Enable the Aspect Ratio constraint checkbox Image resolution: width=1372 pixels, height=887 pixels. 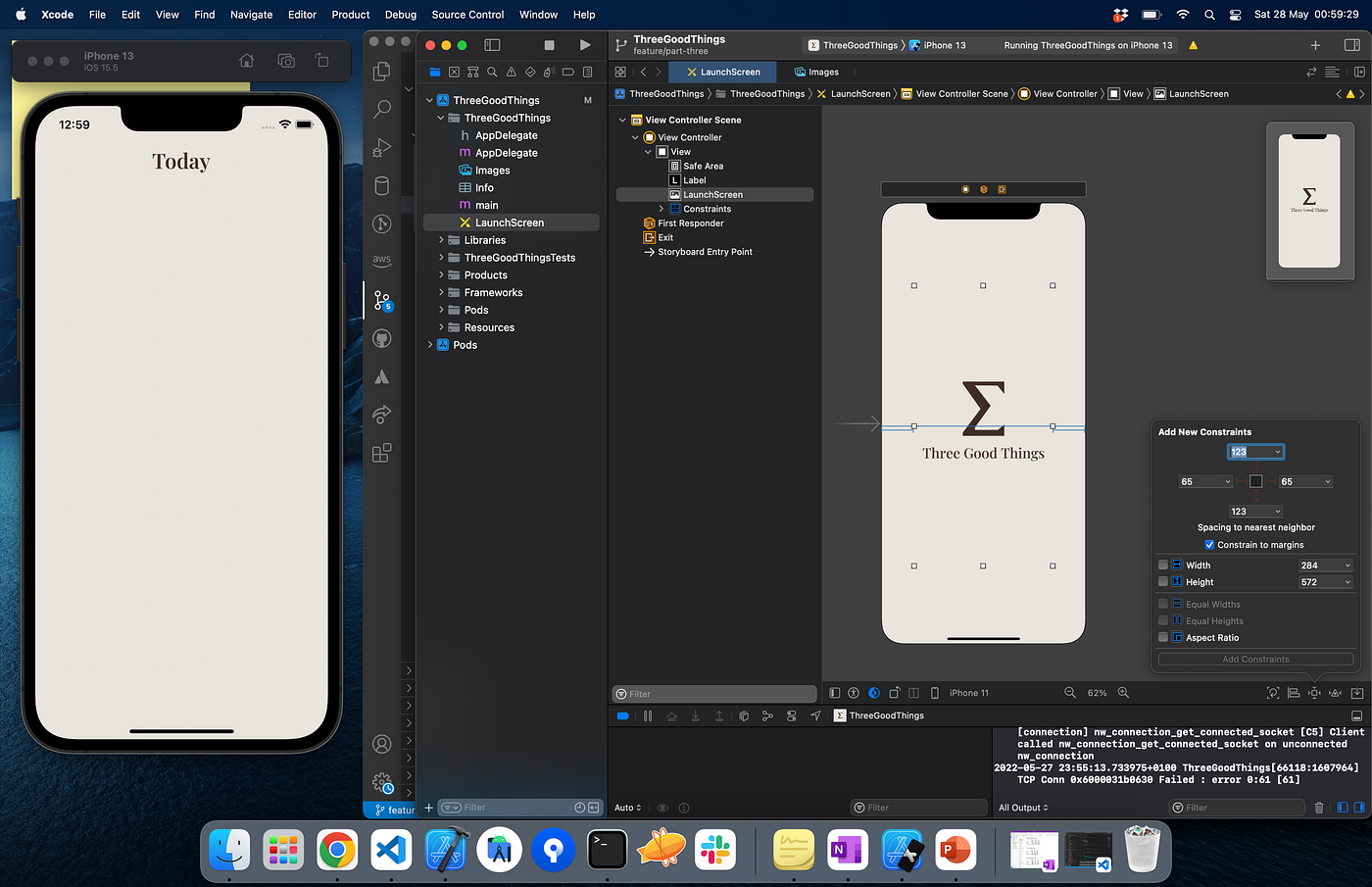[x=1162, y=637]
